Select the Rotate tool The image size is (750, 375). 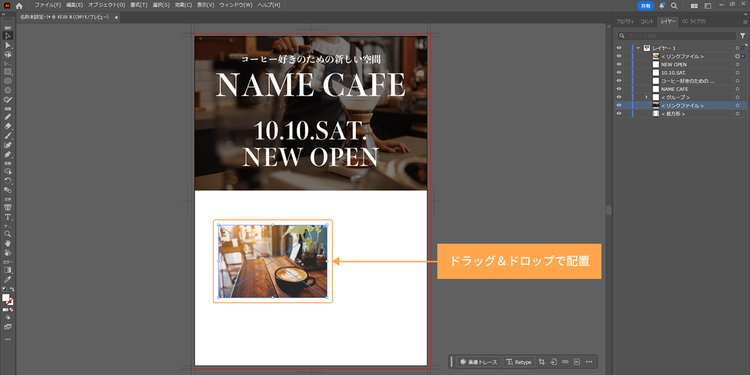8,181
